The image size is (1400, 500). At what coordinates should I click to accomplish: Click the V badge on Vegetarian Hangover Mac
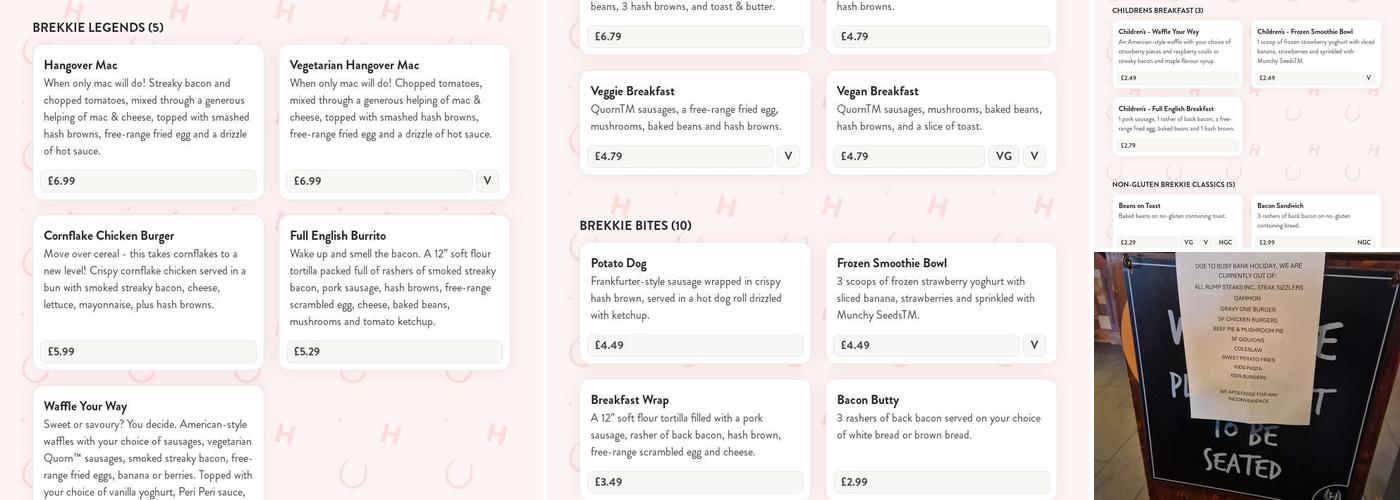coord(487,181)
